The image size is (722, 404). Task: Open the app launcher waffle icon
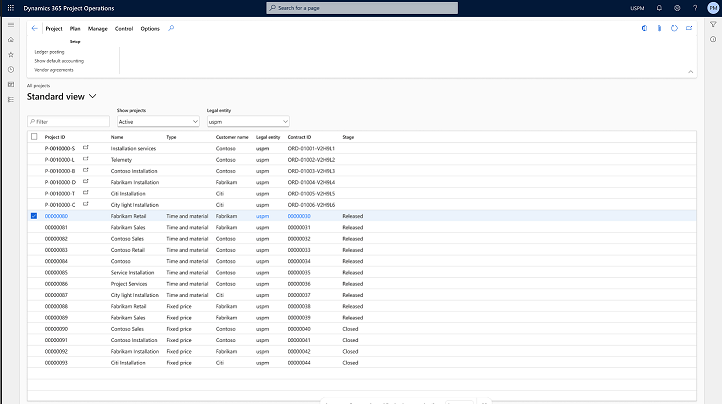click(11, 8)
